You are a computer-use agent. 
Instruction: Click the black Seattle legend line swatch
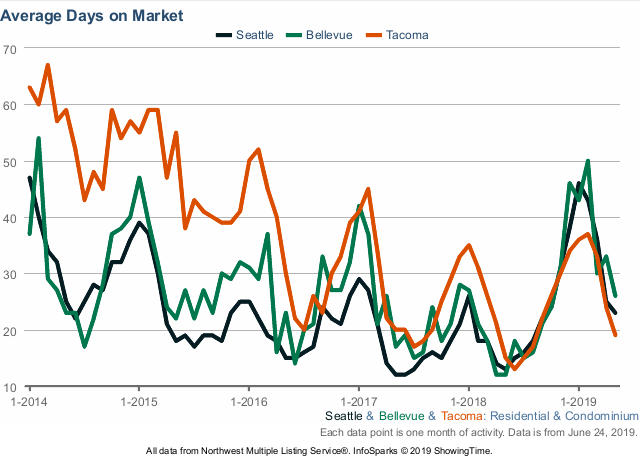tap(225, 35)
